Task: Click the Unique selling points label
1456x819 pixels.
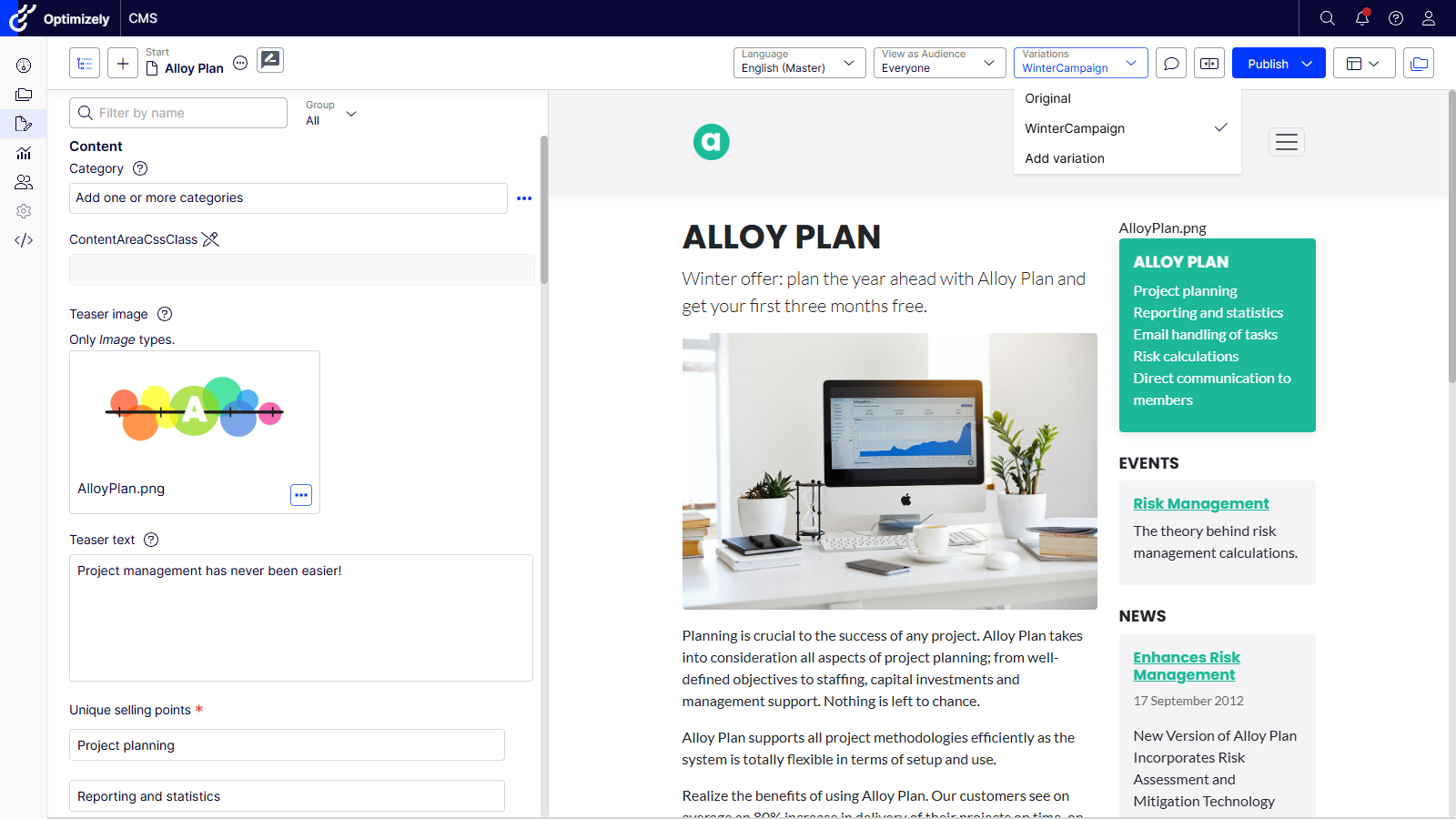Action: (x=130, y=710)
